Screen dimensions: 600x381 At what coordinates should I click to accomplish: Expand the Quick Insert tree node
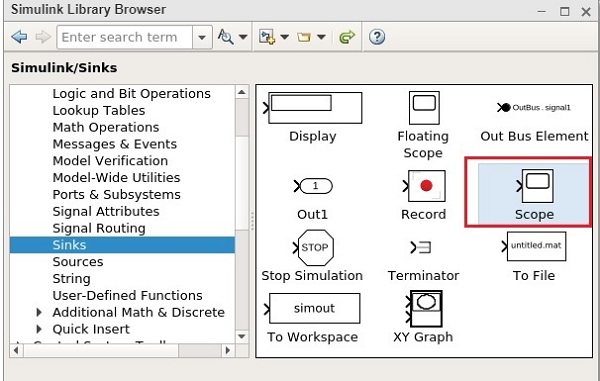39,329
